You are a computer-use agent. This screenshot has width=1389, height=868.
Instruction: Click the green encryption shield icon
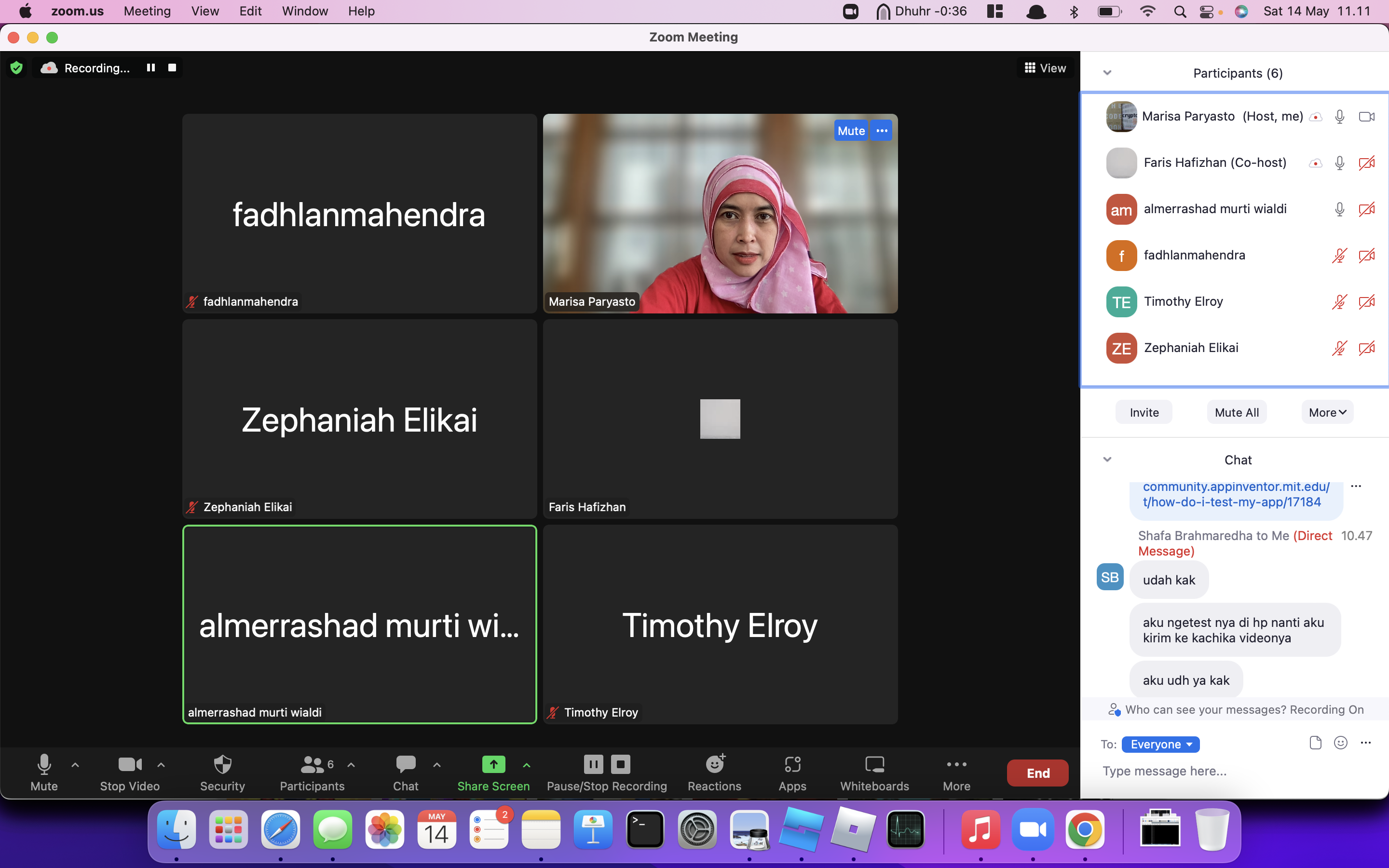[17, 68]
